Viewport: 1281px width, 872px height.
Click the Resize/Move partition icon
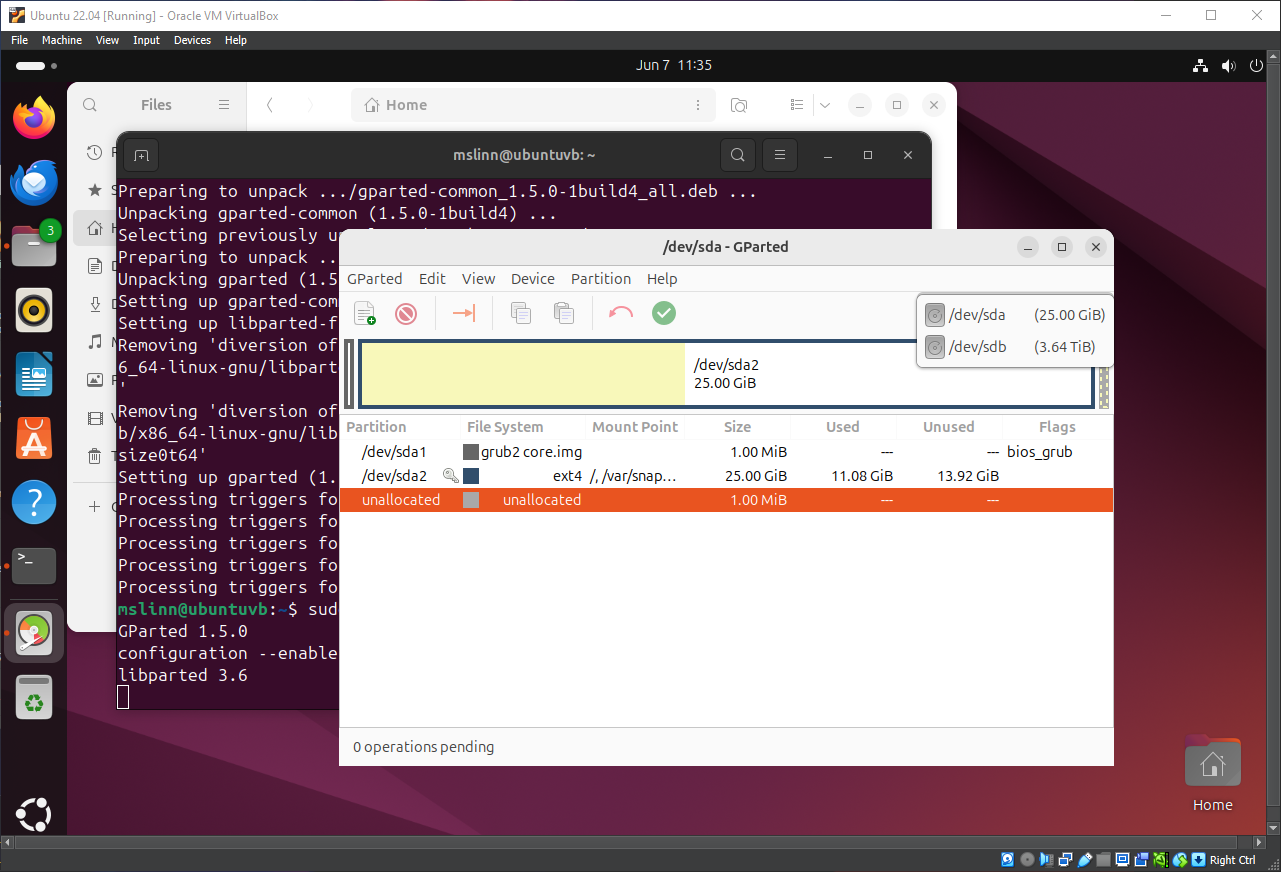tap(463, 314)
